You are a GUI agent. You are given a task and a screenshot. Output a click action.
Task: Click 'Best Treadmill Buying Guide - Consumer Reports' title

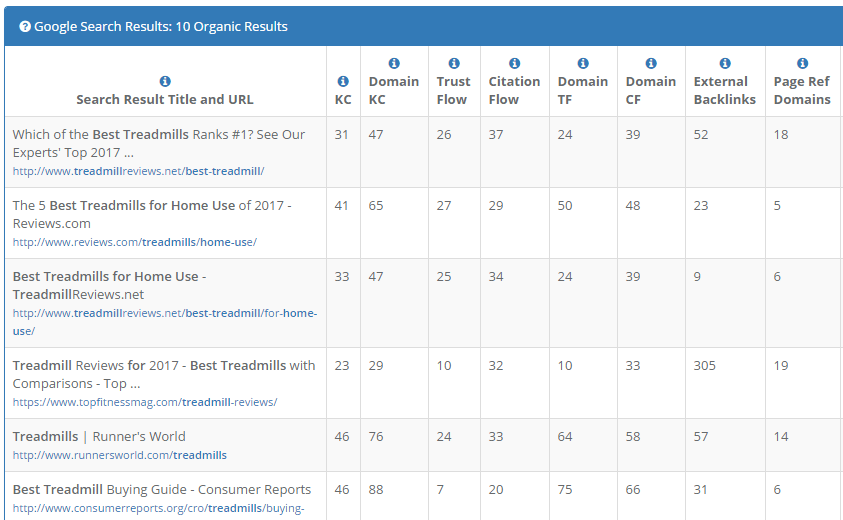pos(162,489)
